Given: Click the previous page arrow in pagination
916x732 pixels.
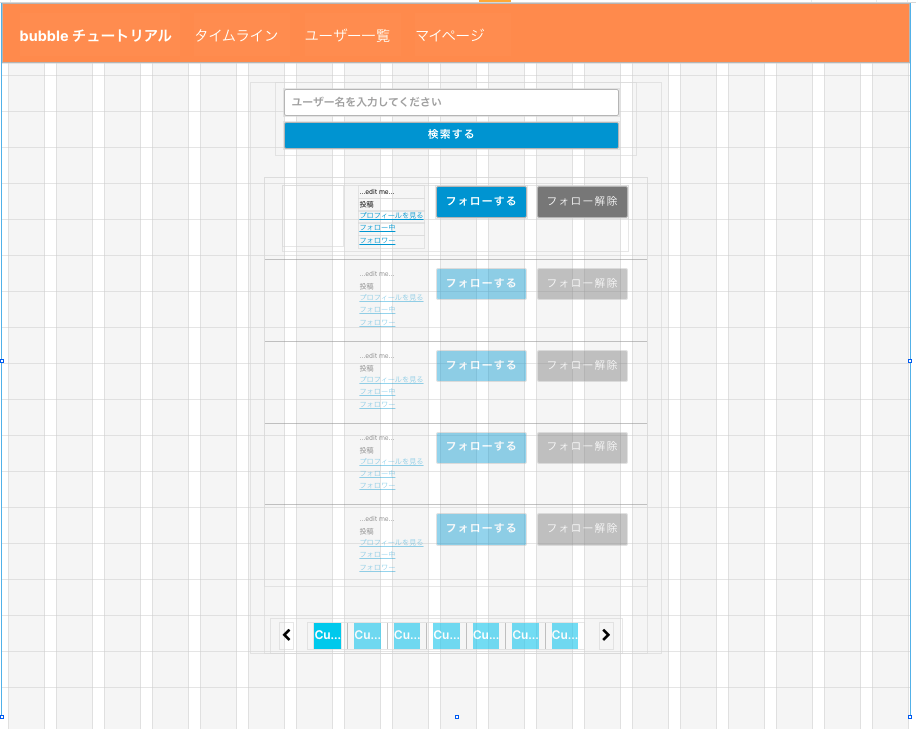Looking at the screenshot, I should [x=287, y=635].
